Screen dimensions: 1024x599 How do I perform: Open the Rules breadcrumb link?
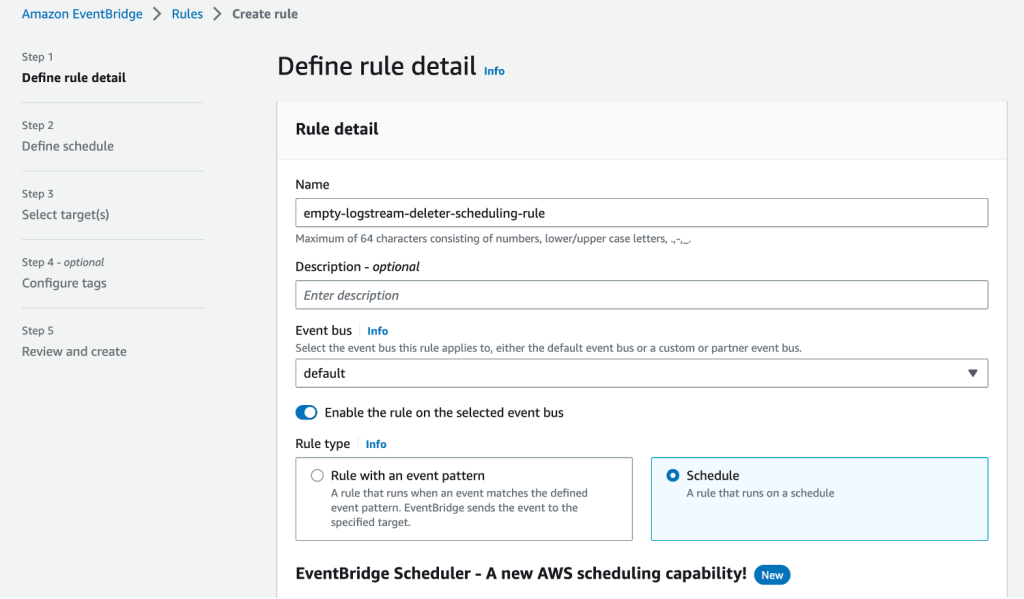187,14
